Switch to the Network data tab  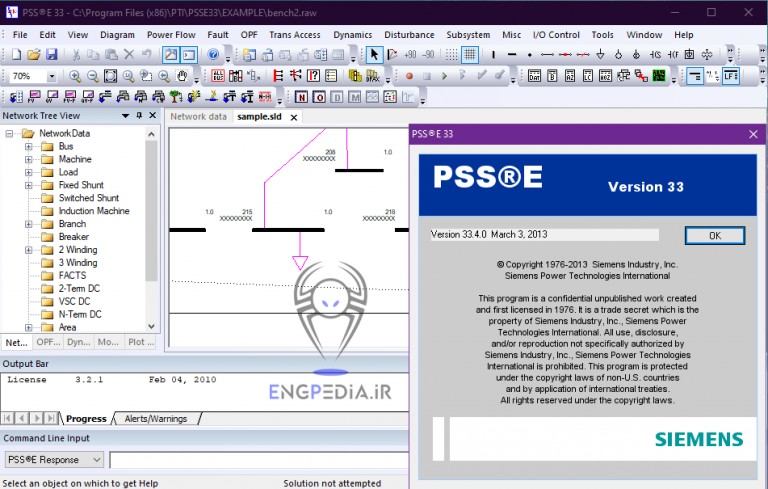click(x=198, y=117)
